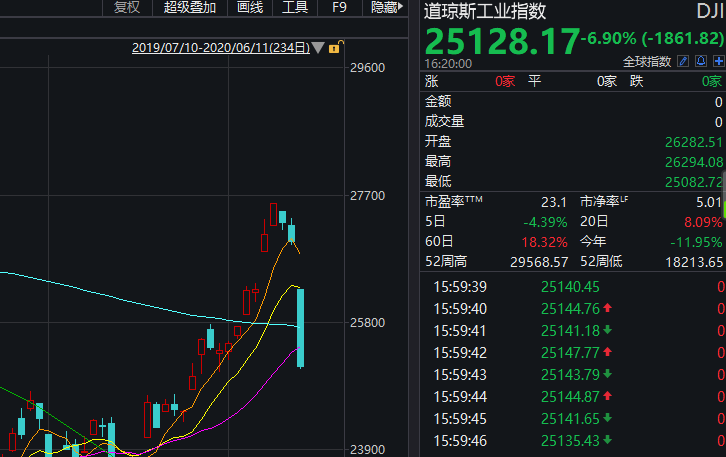Click the 开盘 value 26282.51
The image size is (726, 457).
(694, 142)
